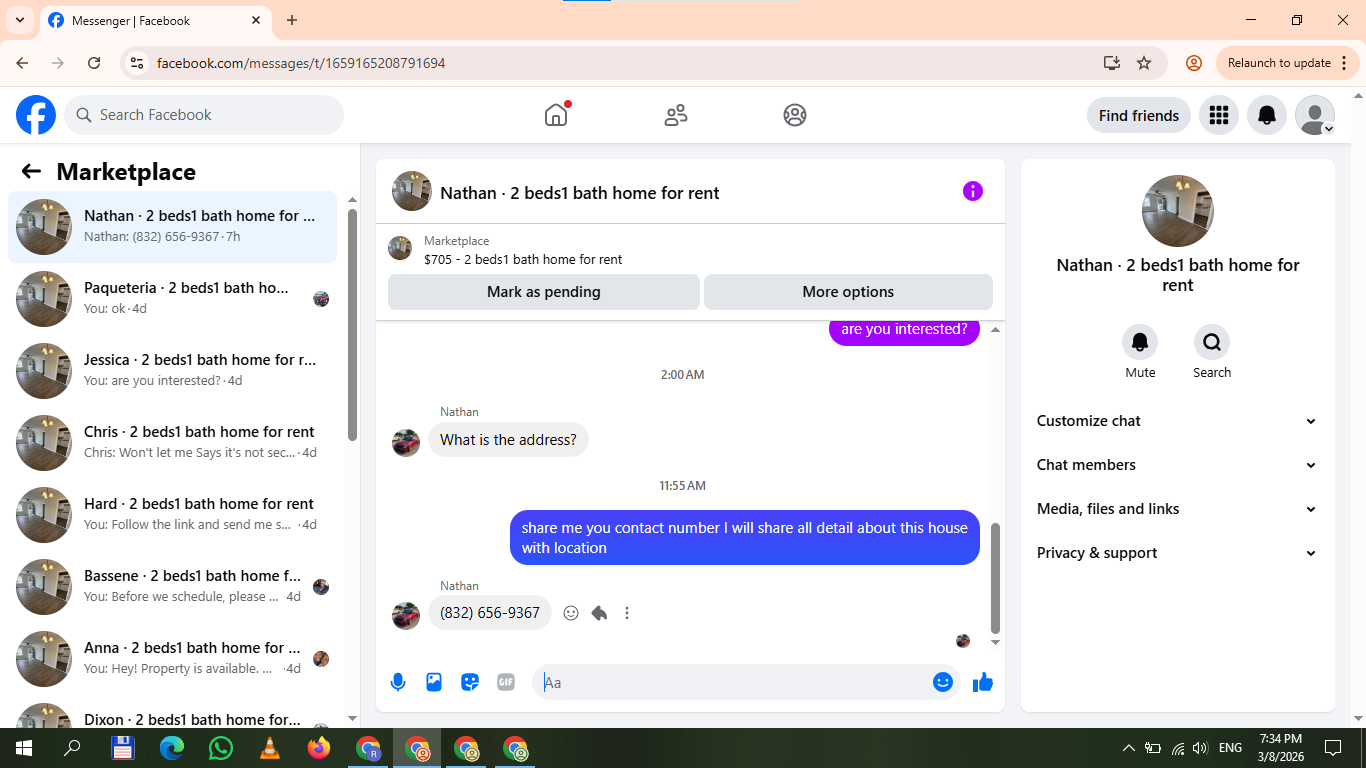1366x768 pixels.
Task: Attach a photo file to message
Action: point(434,682)
